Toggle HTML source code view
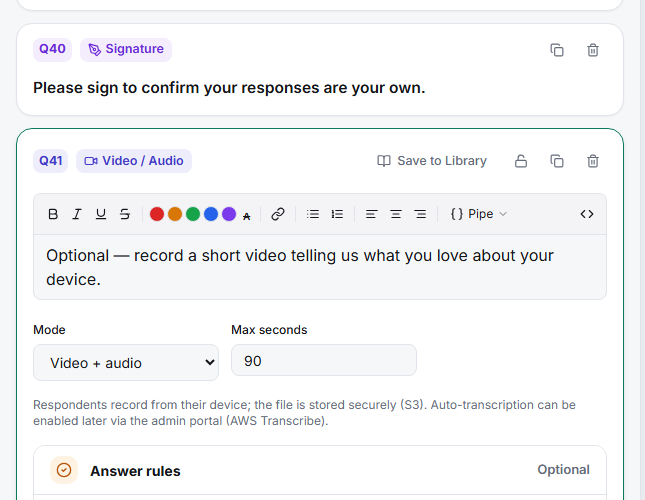The image size is (645, 500). pyautogui.click(x=587, y=214)
